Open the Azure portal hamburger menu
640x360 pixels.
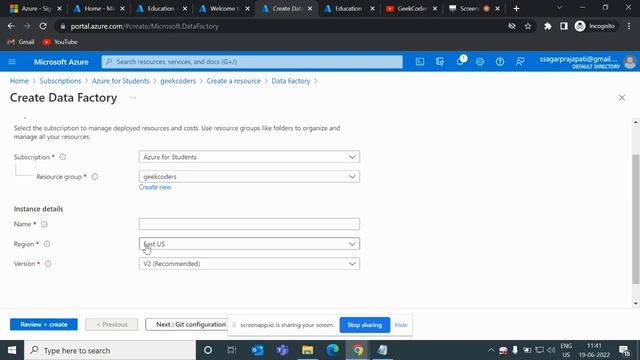pos(12,62)
